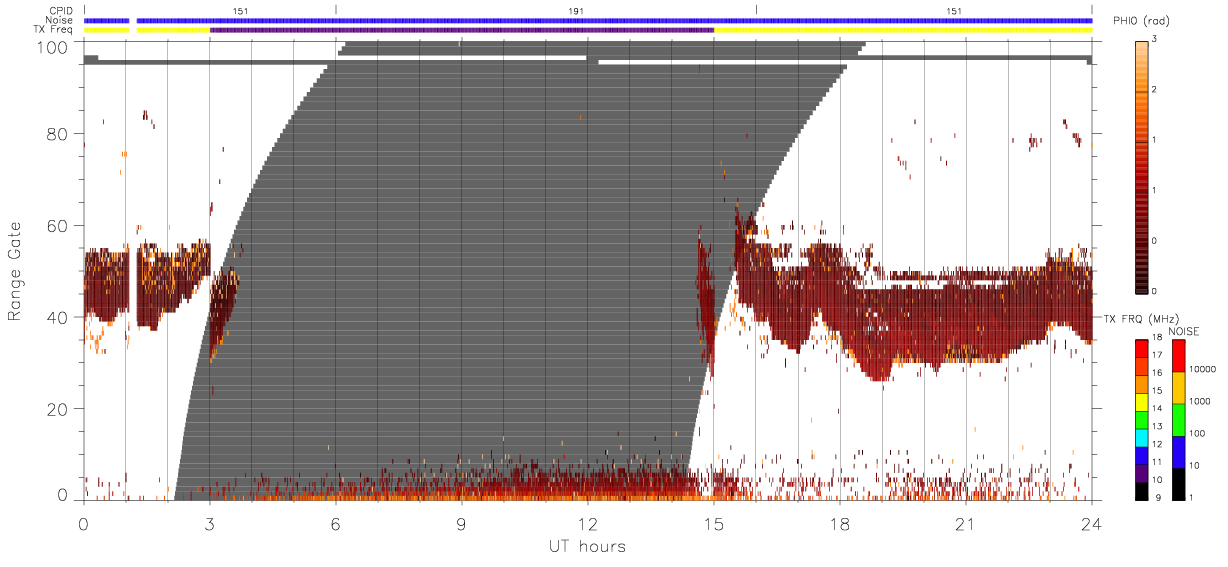Click the 12 label in TX FRQ legend
Viewport: 1228px width, 567px height.
pos(1157,444)
